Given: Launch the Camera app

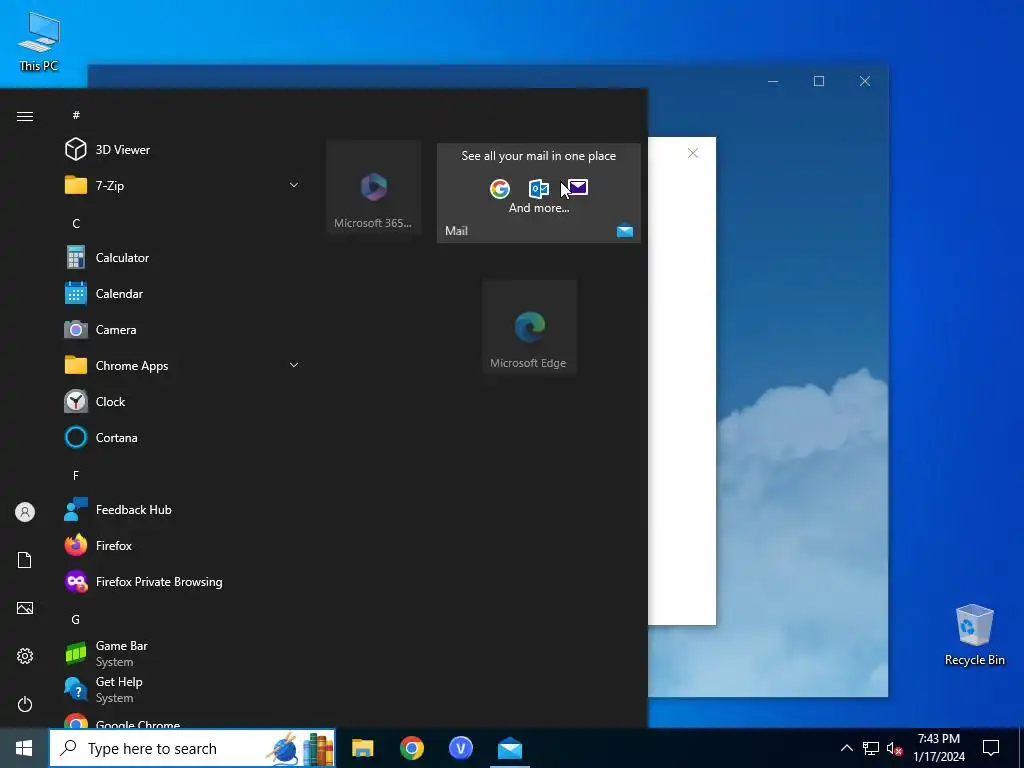Looking at the screenshot, I should 183,330.
